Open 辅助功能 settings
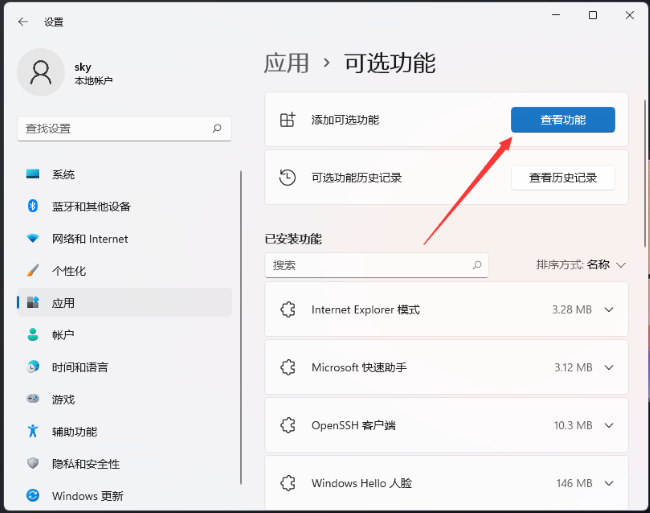650x513 pixels. (124, 431)
